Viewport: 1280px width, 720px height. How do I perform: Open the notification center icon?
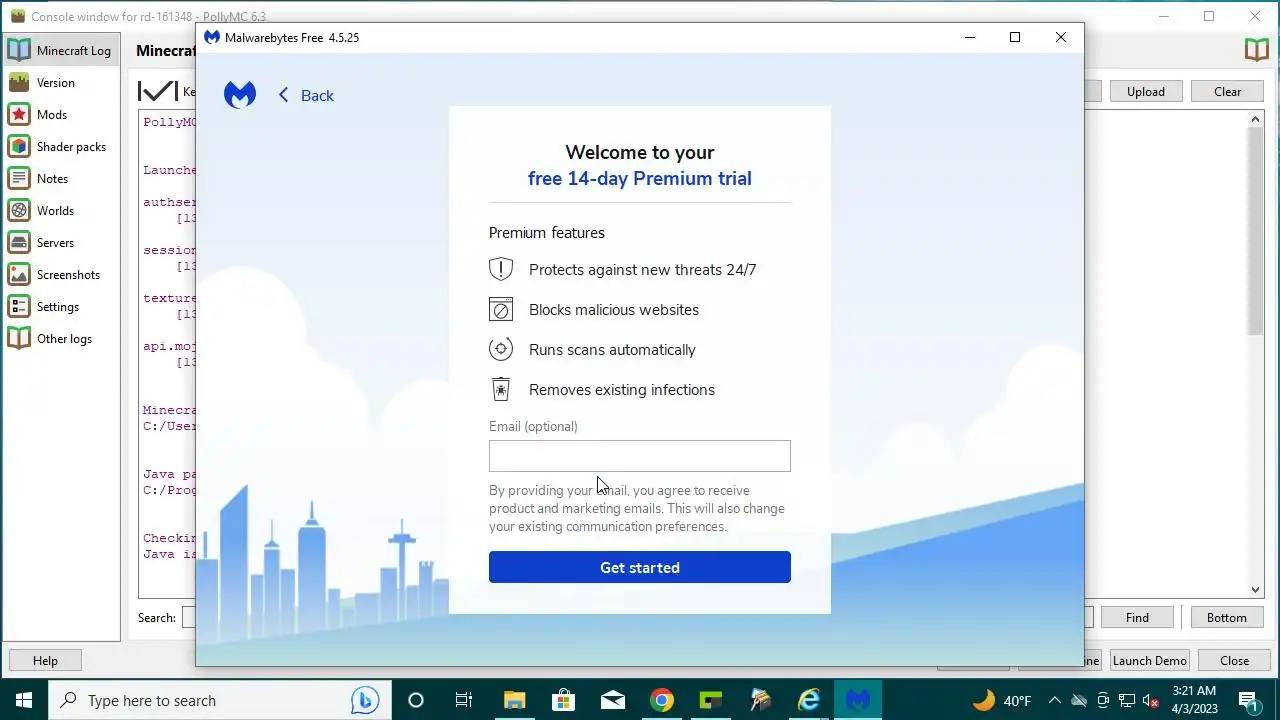coord(1249,700)
